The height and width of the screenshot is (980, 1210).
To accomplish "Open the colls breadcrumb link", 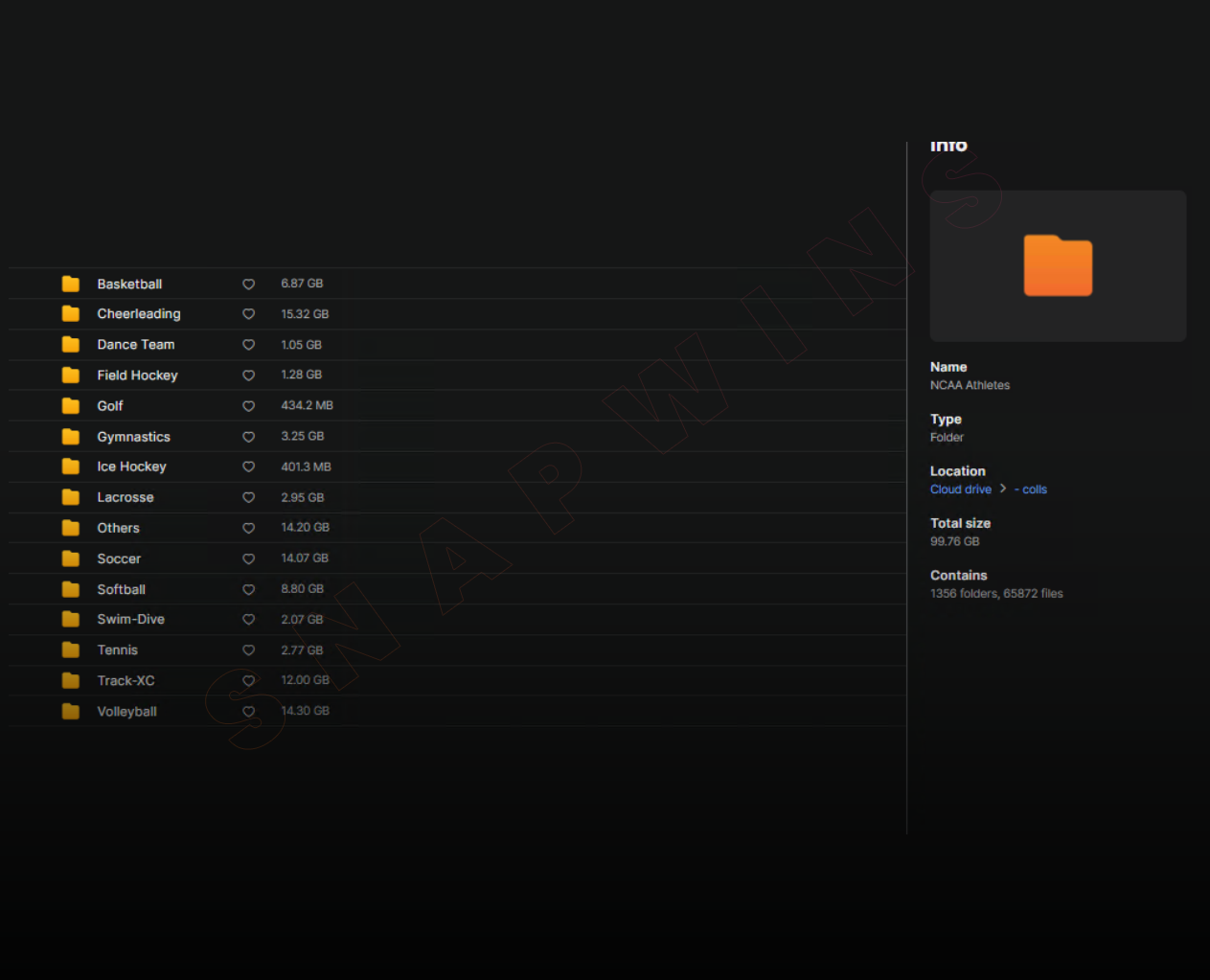I will (1034, 490).
